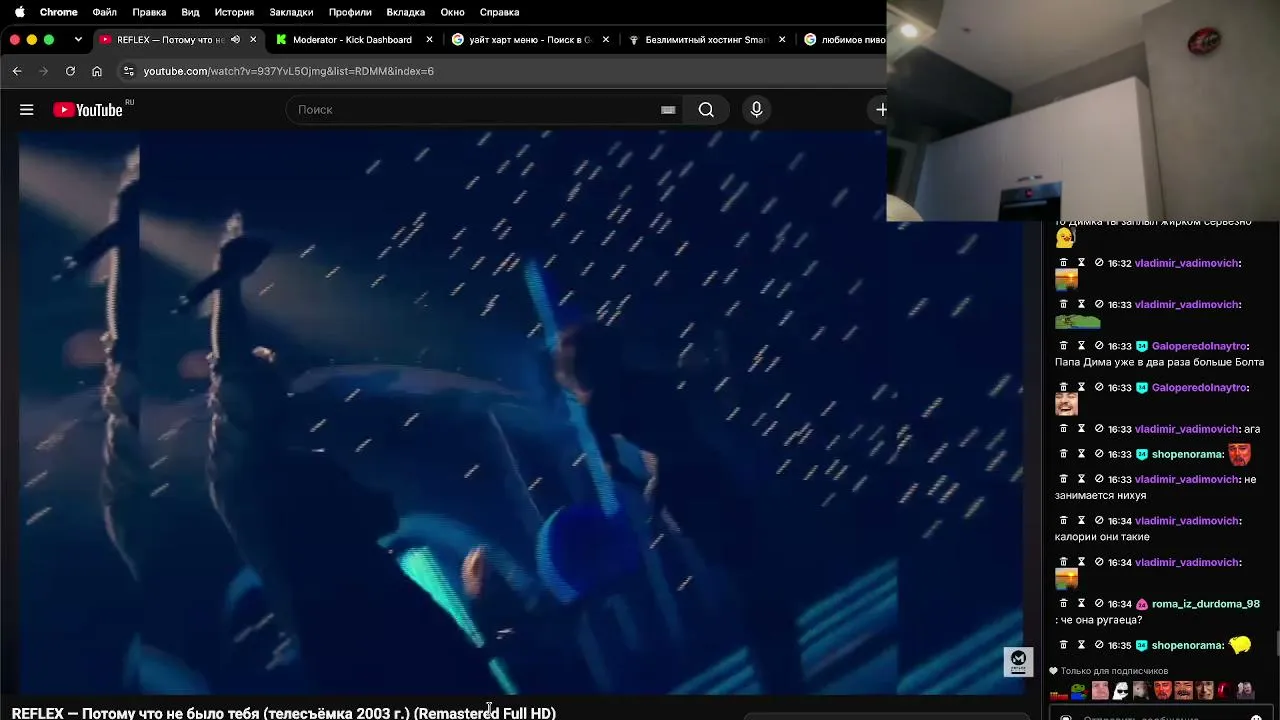Click the yellow emote in shopenorama's 16:35 message
The image size is (1280, 720).
click(1240, 645)
